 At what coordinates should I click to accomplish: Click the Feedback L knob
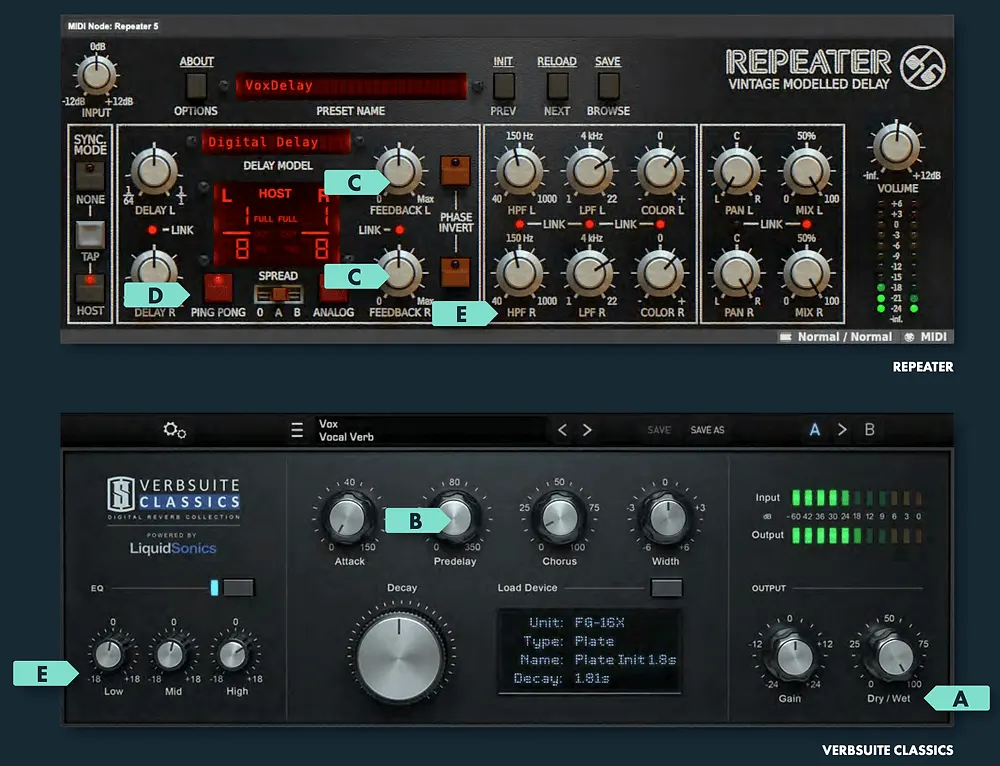(399, 171)
